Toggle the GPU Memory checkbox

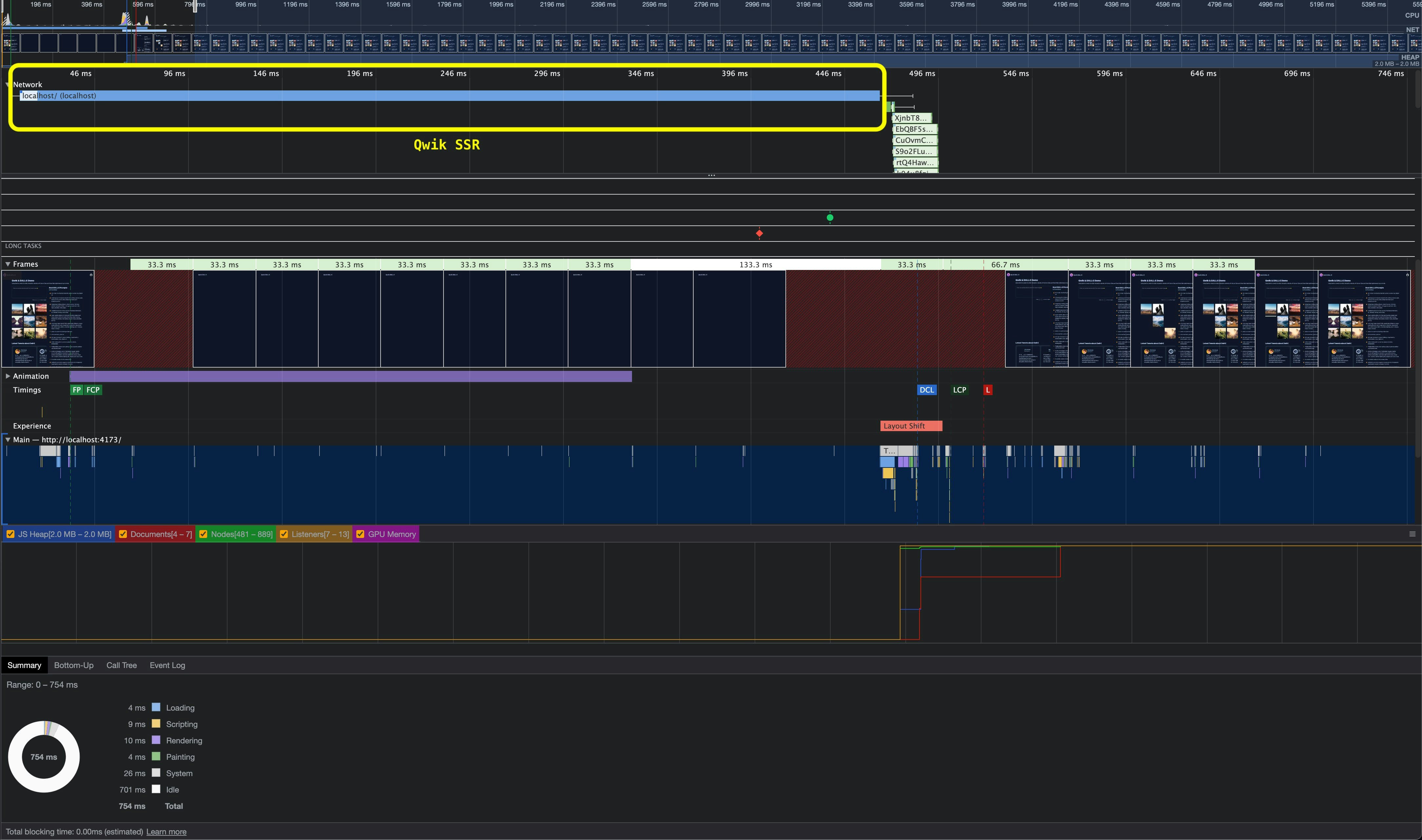[360, 534]
